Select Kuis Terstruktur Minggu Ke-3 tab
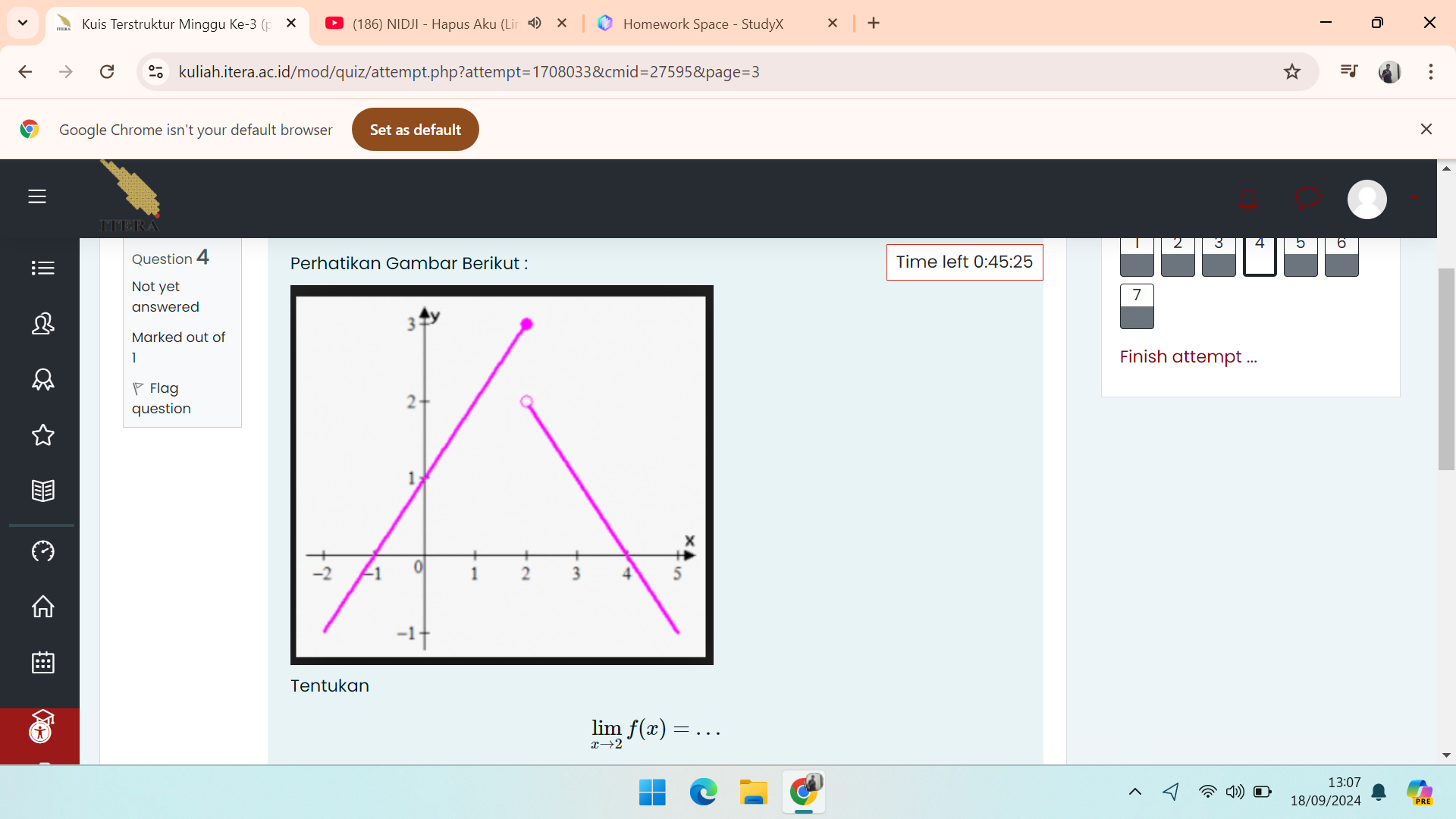Image resolution: width=1456 pixels, height=819 pixels. [x=179, y=23]
